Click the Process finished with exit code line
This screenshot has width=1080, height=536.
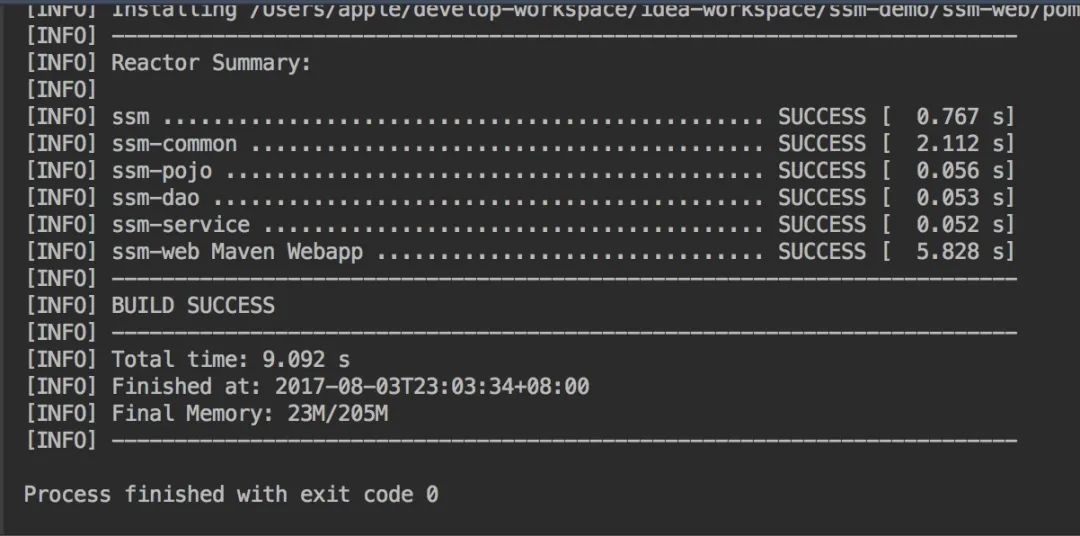[231, 495]
